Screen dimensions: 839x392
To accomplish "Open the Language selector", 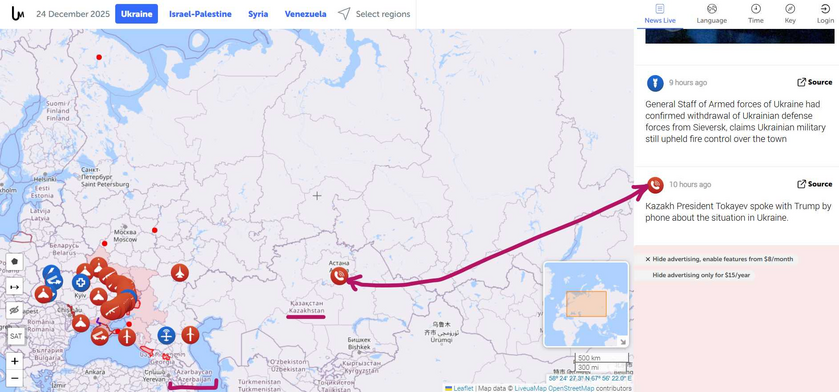I will tap(712, 14).
